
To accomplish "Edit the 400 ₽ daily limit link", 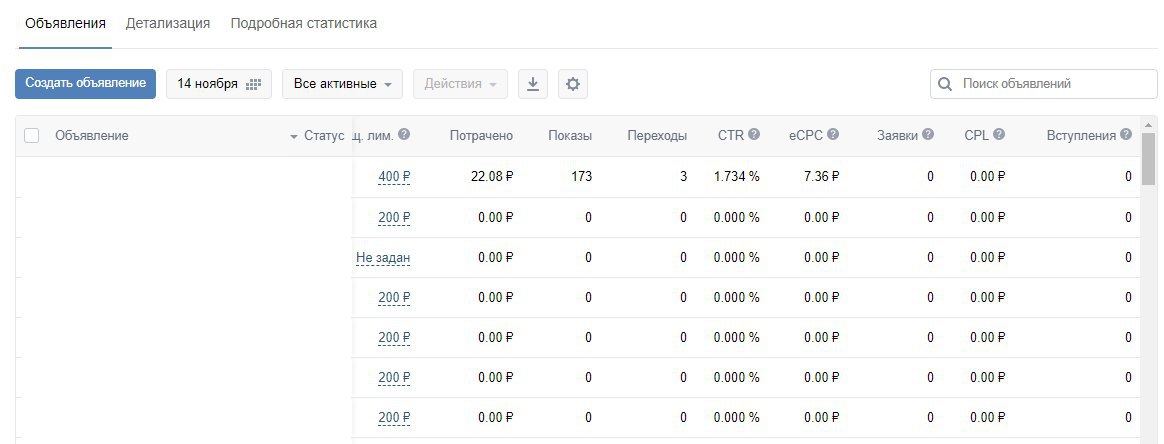I will point(394,177).
